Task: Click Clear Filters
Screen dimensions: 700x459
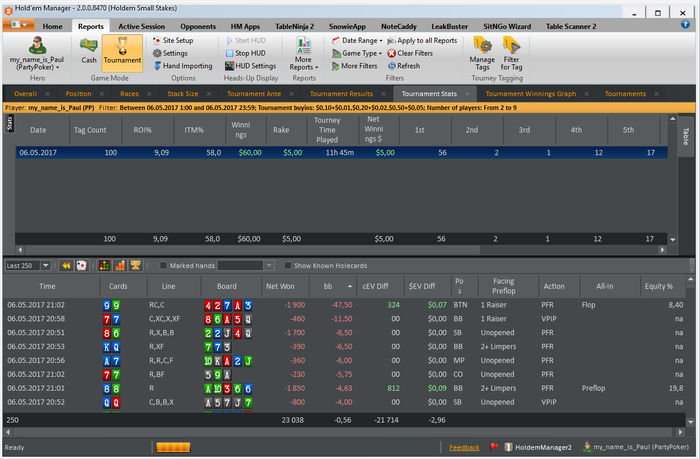Action: (x=410, y=53)
